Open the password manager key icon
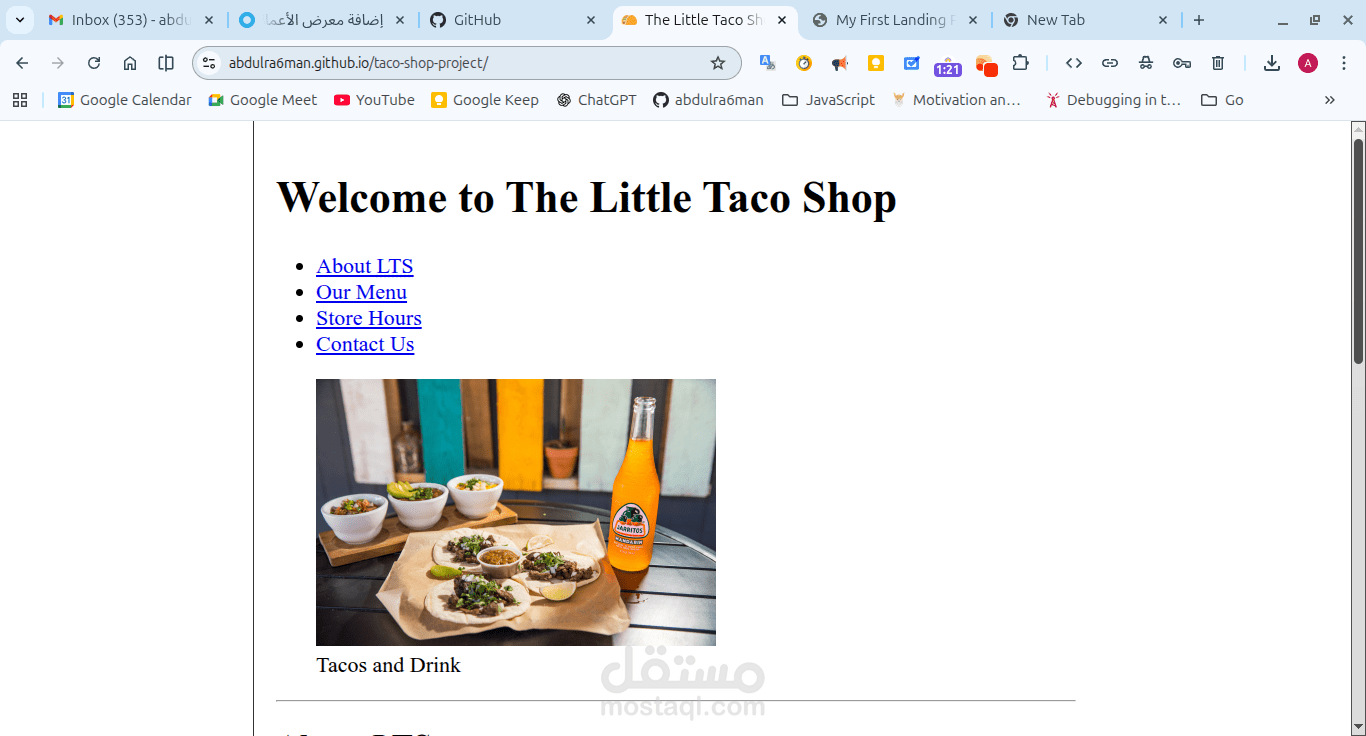Image resolution: width=1366 pixels, height=736 pixels. click(1181, 62)
